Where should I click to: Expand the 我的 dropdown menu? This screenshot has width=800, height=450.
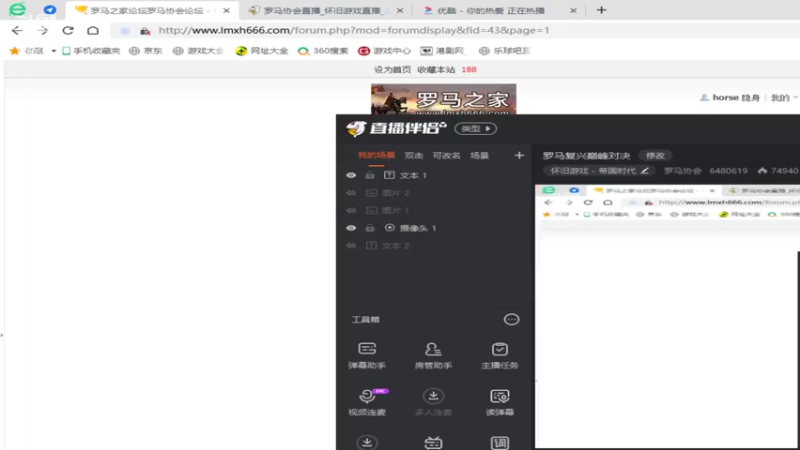pyautogui.click(x=784, y=97)
